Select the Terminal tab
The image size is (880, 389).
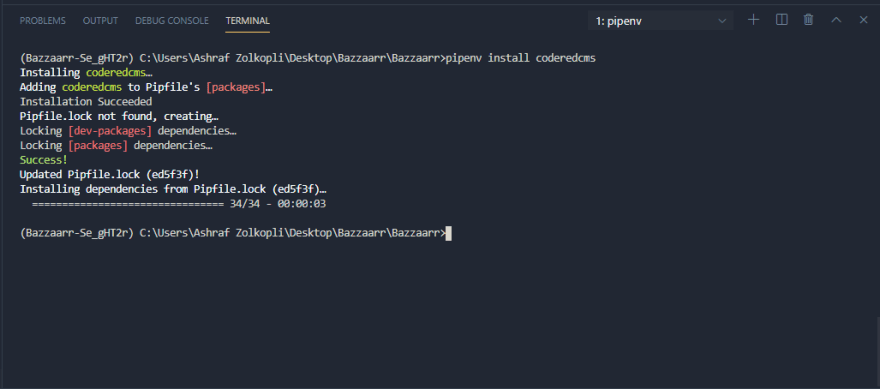click(248, 21)
